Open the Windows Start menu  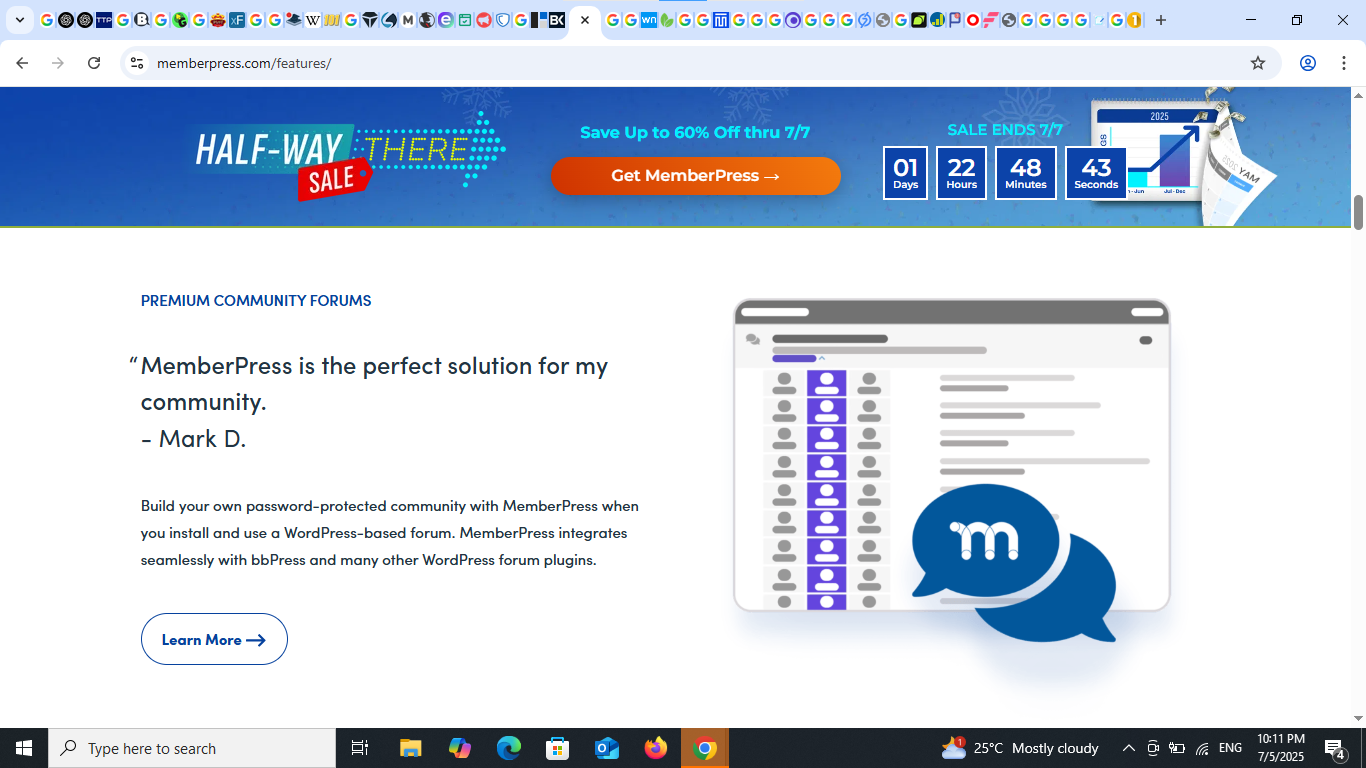[x=24, y=748]
